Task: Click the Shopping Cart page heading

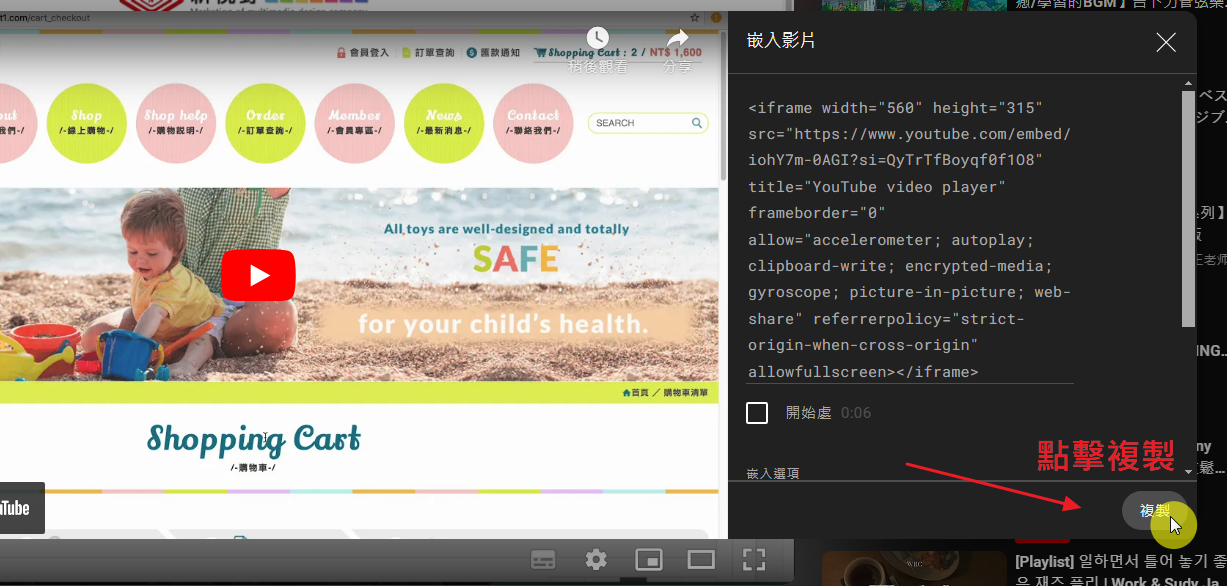Action: point(254,439)
